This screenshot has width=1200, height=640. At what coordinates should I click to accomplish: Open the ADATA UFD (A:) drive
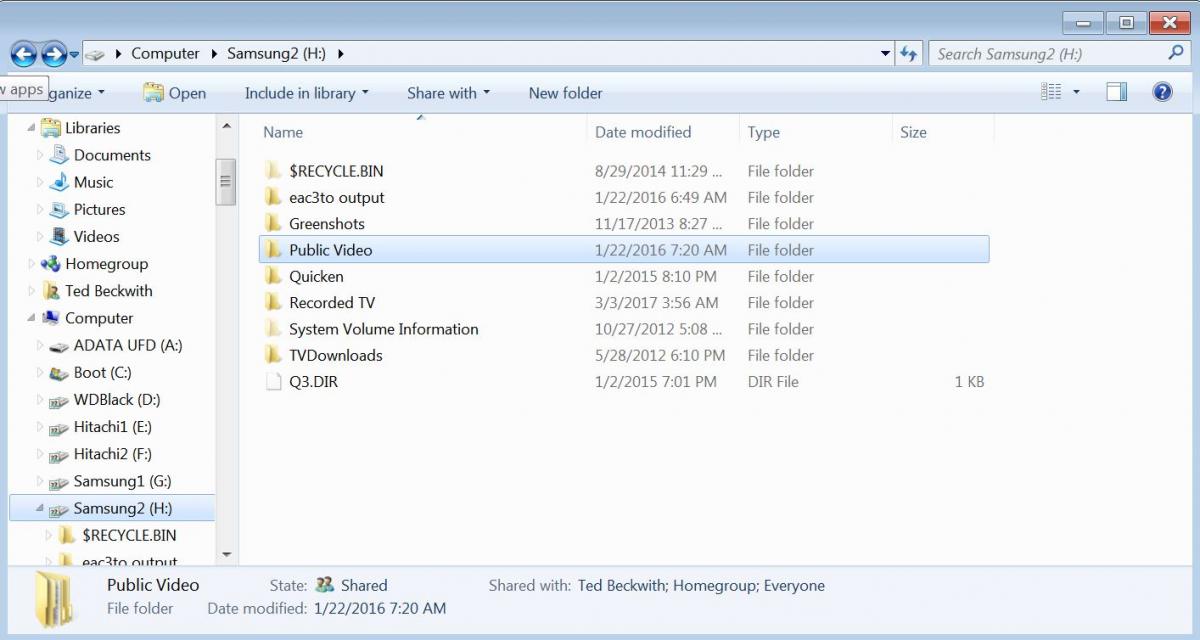pos(128,345)
